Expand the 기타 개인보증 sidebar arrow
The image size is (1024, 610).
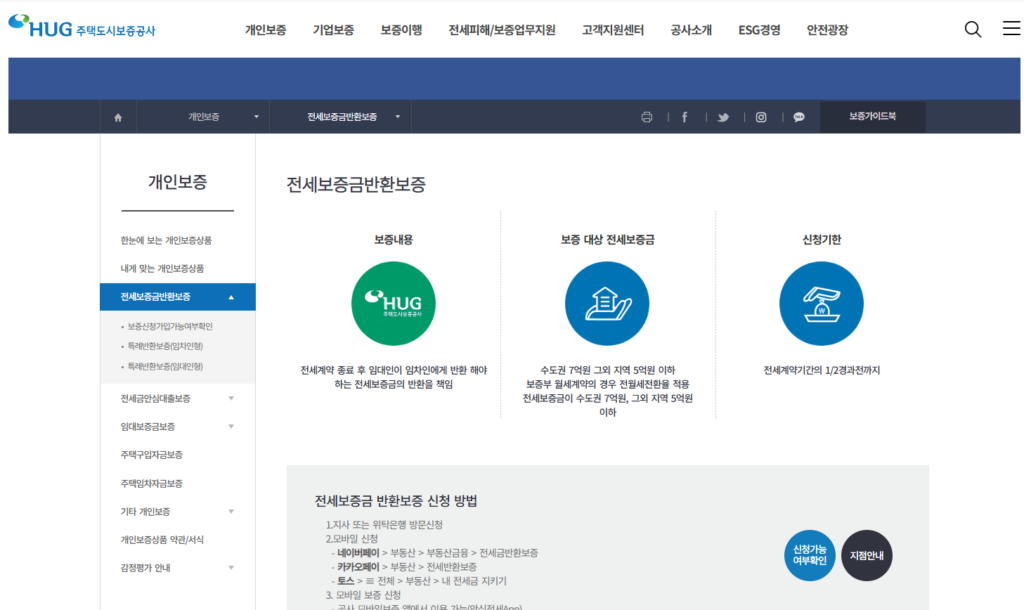231,511
